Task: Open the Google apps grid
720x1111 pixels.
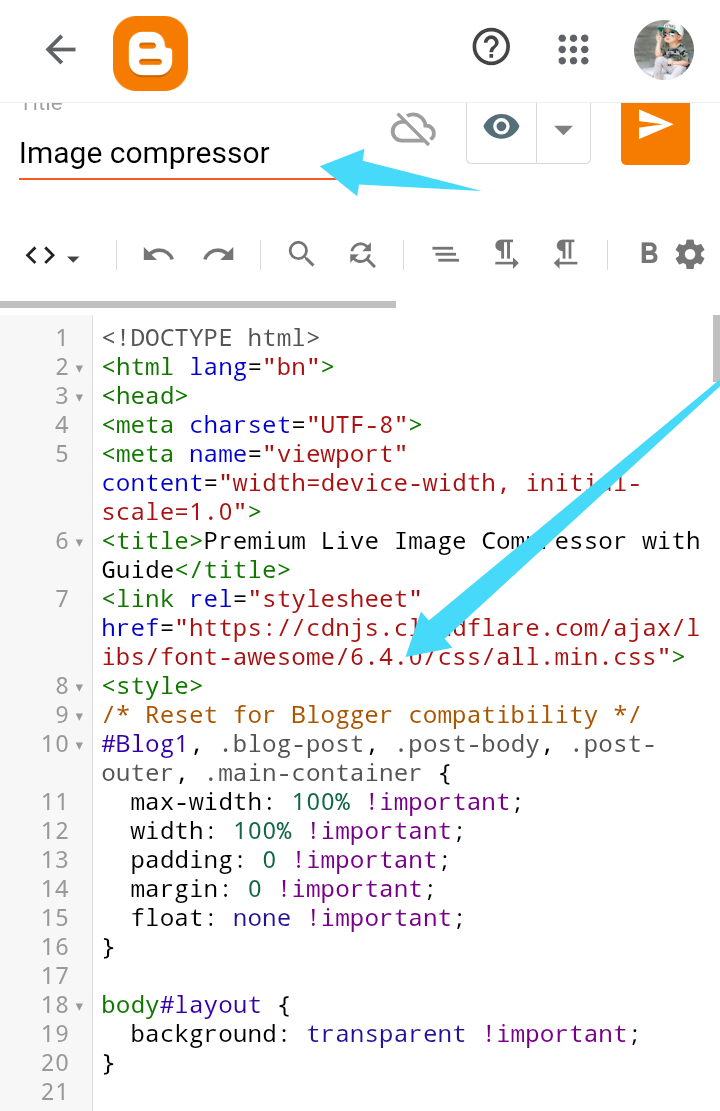Action: 573,49
